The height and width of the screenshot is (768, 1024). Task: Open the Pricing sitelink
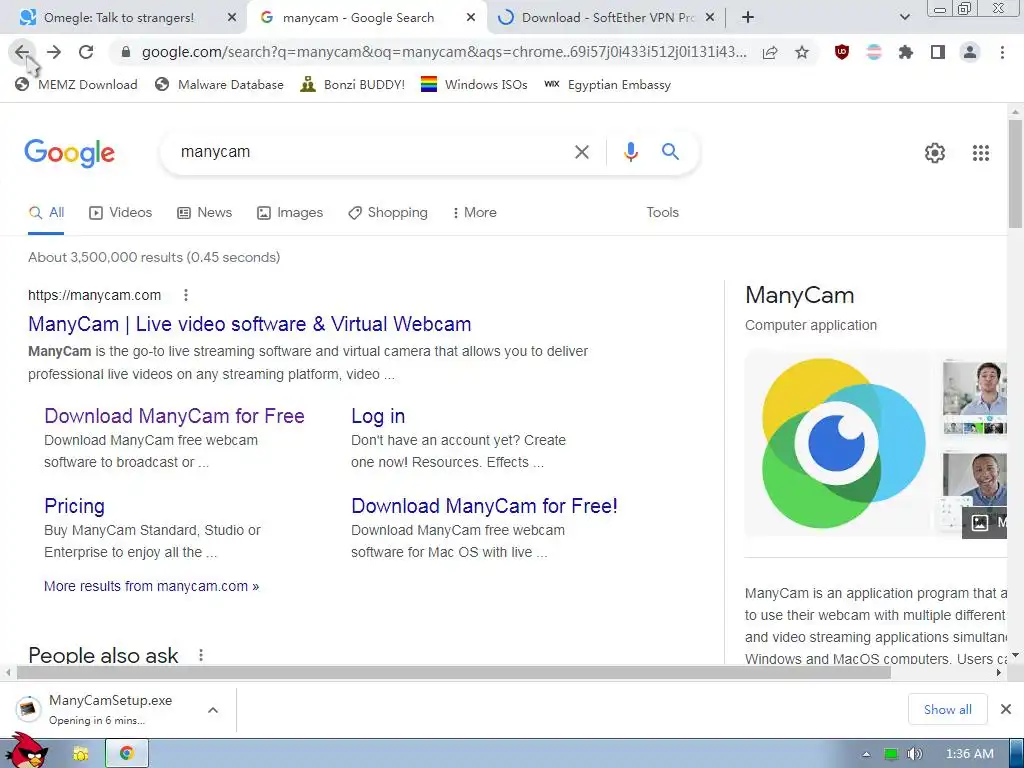point(74,506)
